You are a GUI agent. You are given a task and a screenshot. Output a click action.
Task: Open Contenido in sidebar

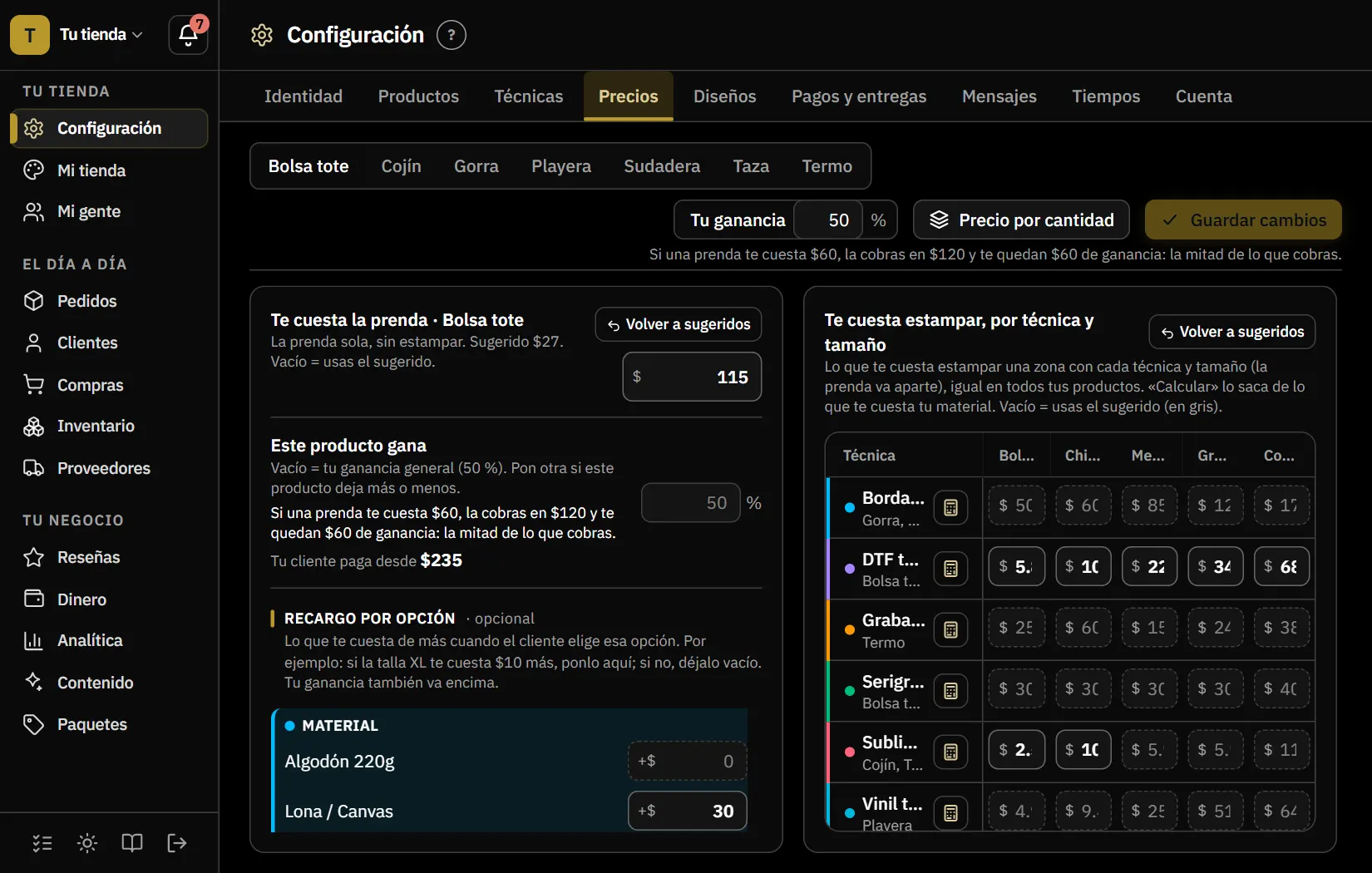tap(109, 683)
